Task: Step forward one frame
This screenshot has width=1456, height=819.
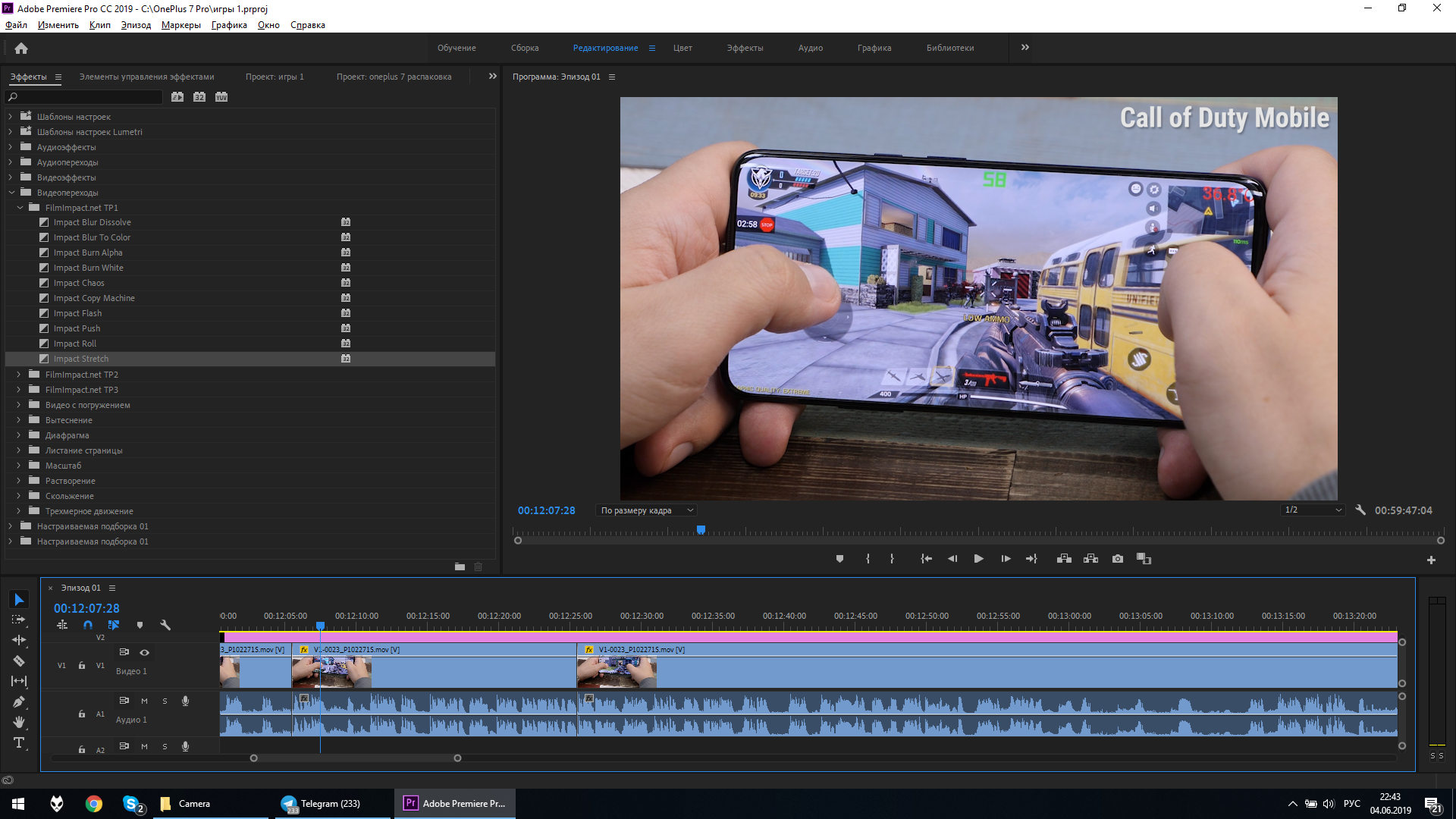Action: coord(1006,559)
